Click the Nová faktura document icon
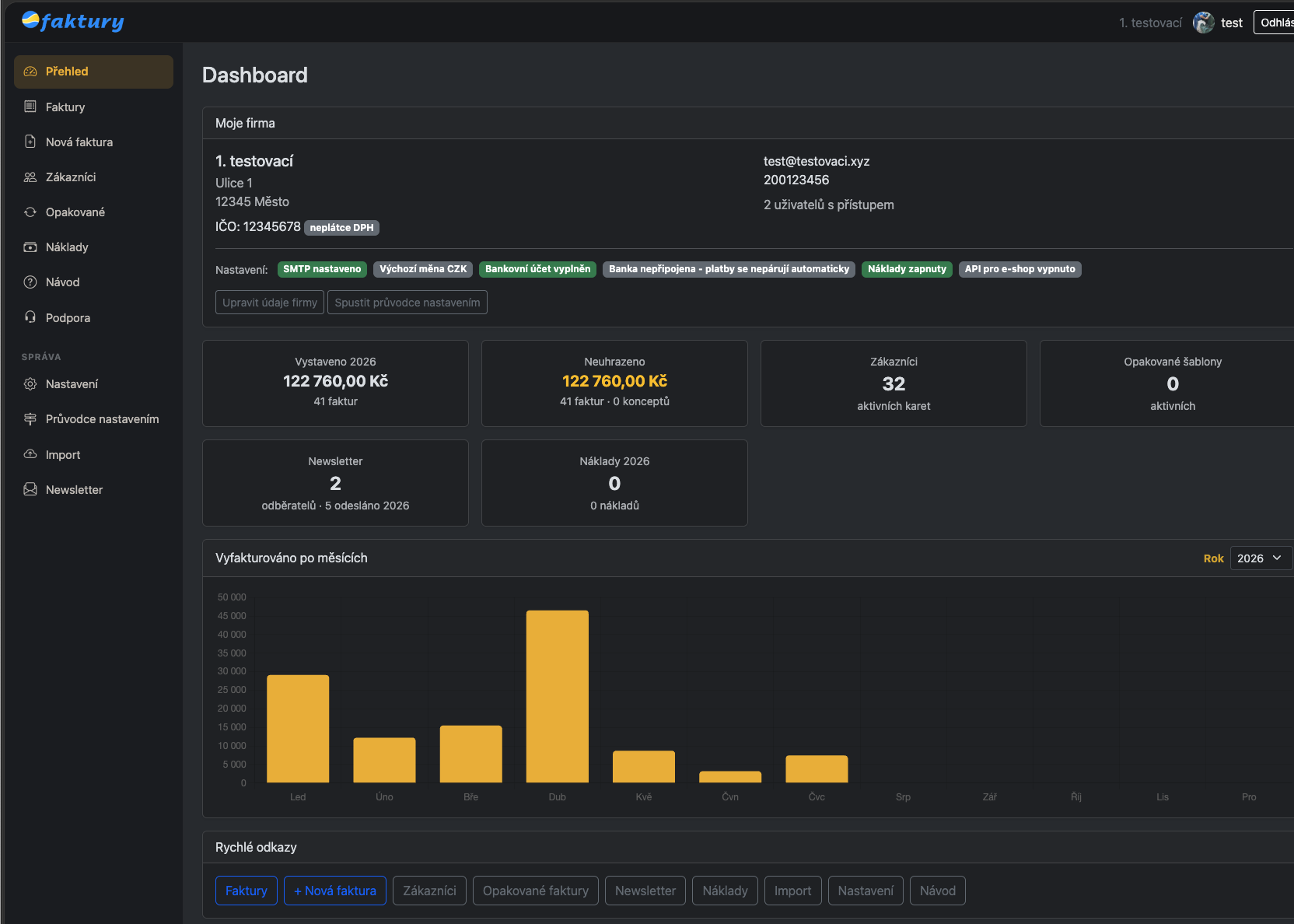 click(x=30, y=142)
